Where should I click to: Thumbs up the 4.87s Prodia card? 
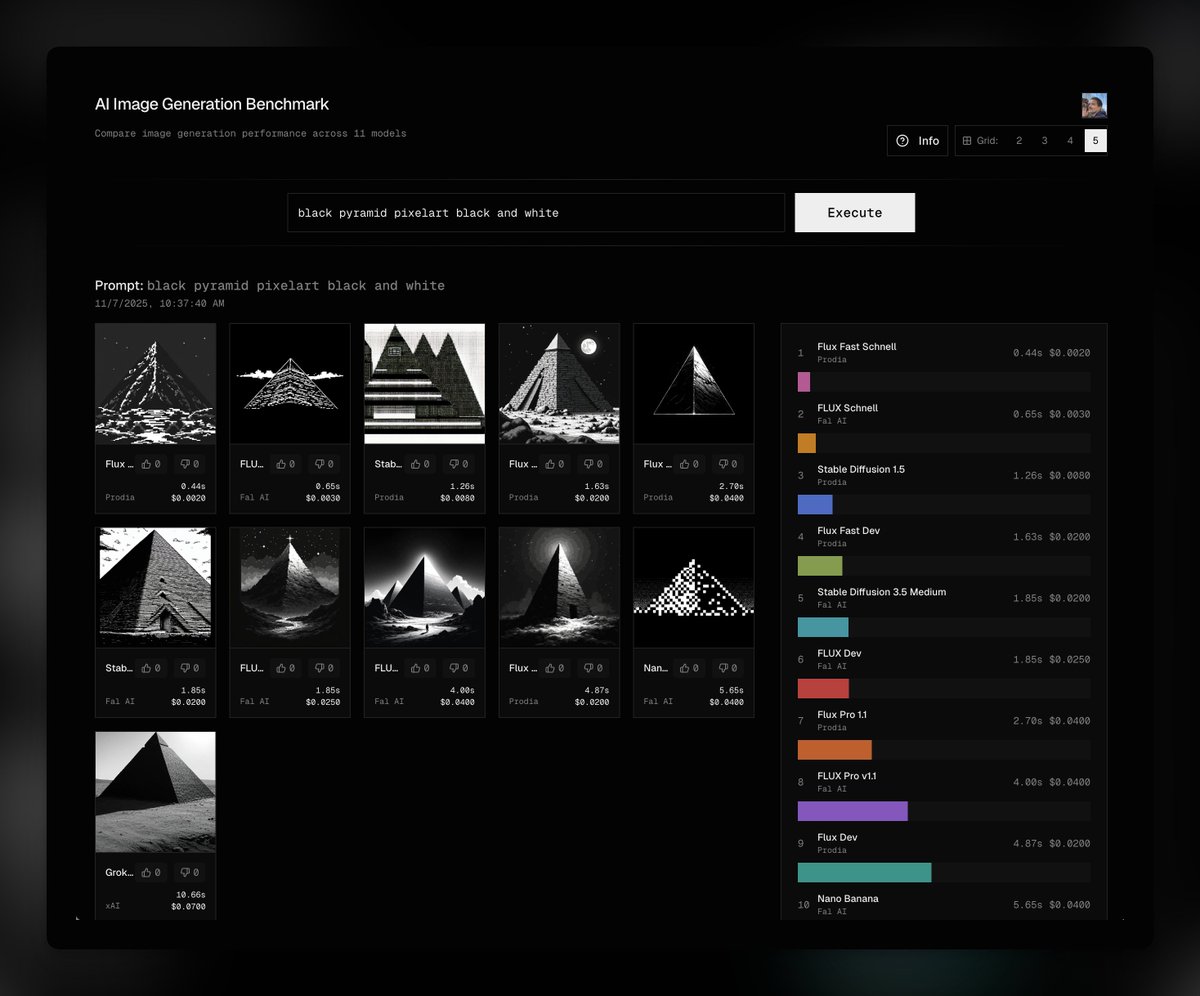tap(556, 668)
